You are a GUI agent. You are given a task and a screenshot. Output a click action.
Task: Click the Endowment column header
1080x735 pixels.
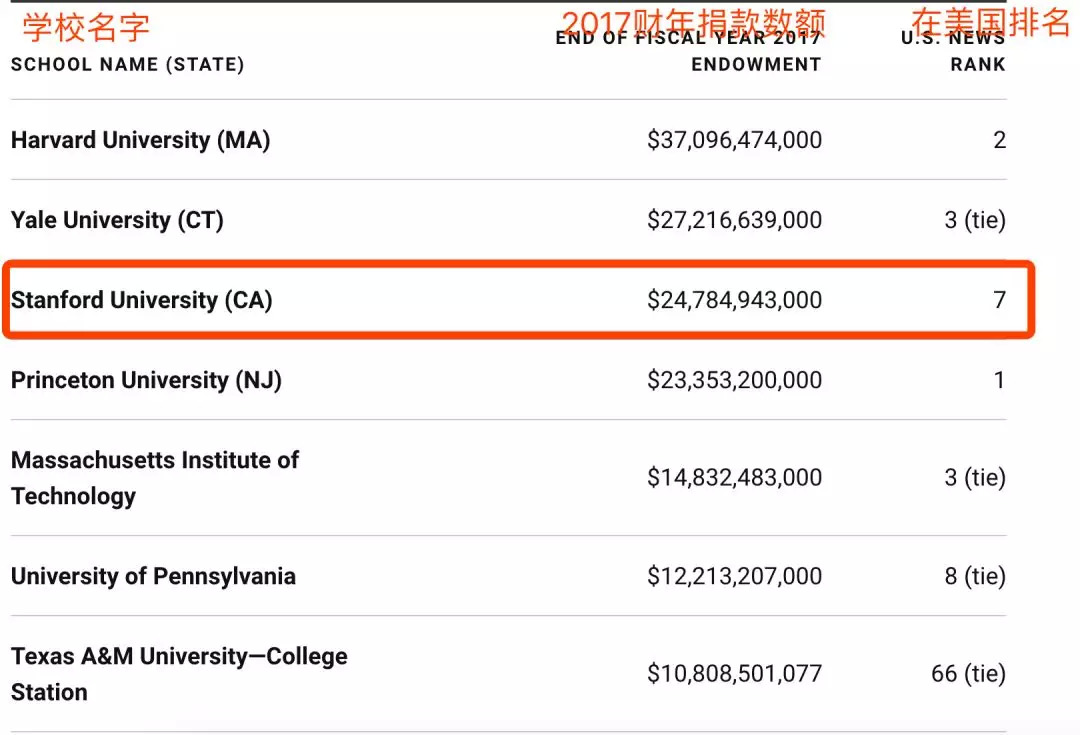(755, 65)
